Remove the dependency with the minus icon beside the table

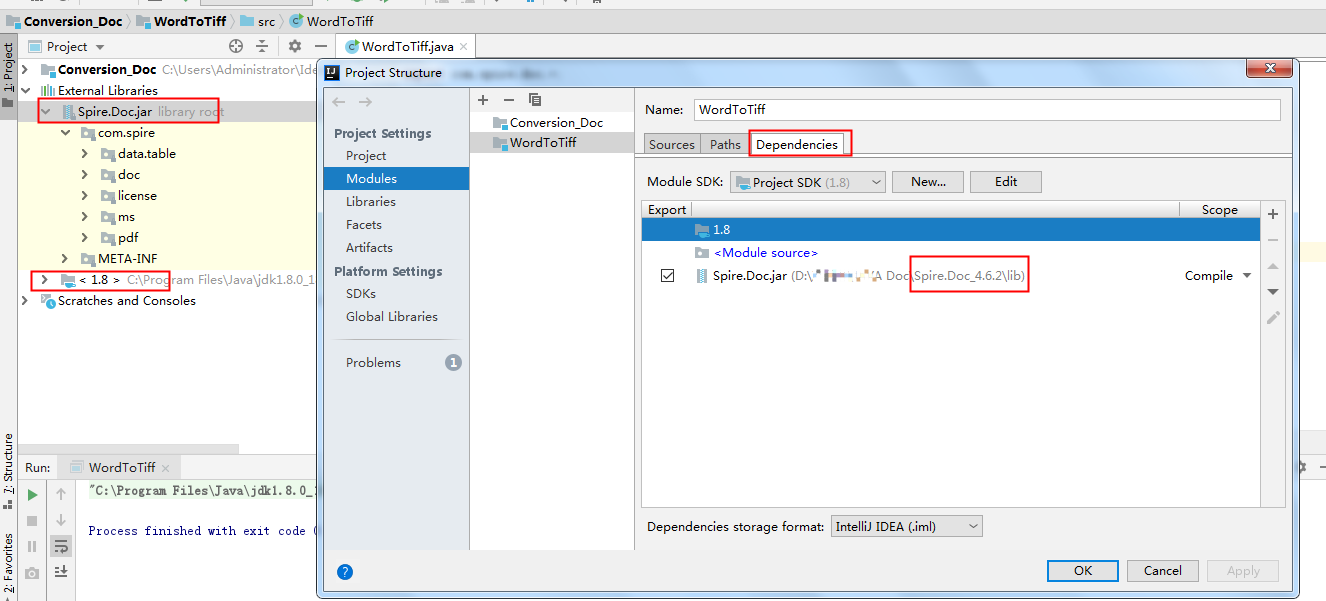tap(1273, 240)
